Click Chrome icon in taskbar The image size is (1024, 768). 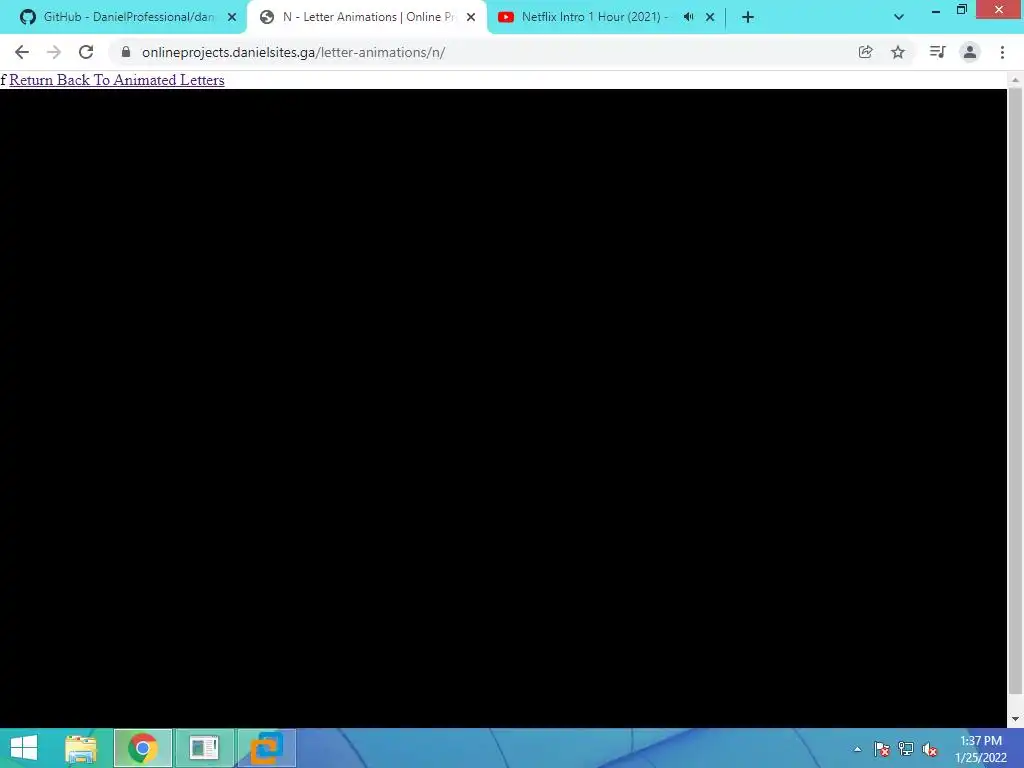[142, 748]
